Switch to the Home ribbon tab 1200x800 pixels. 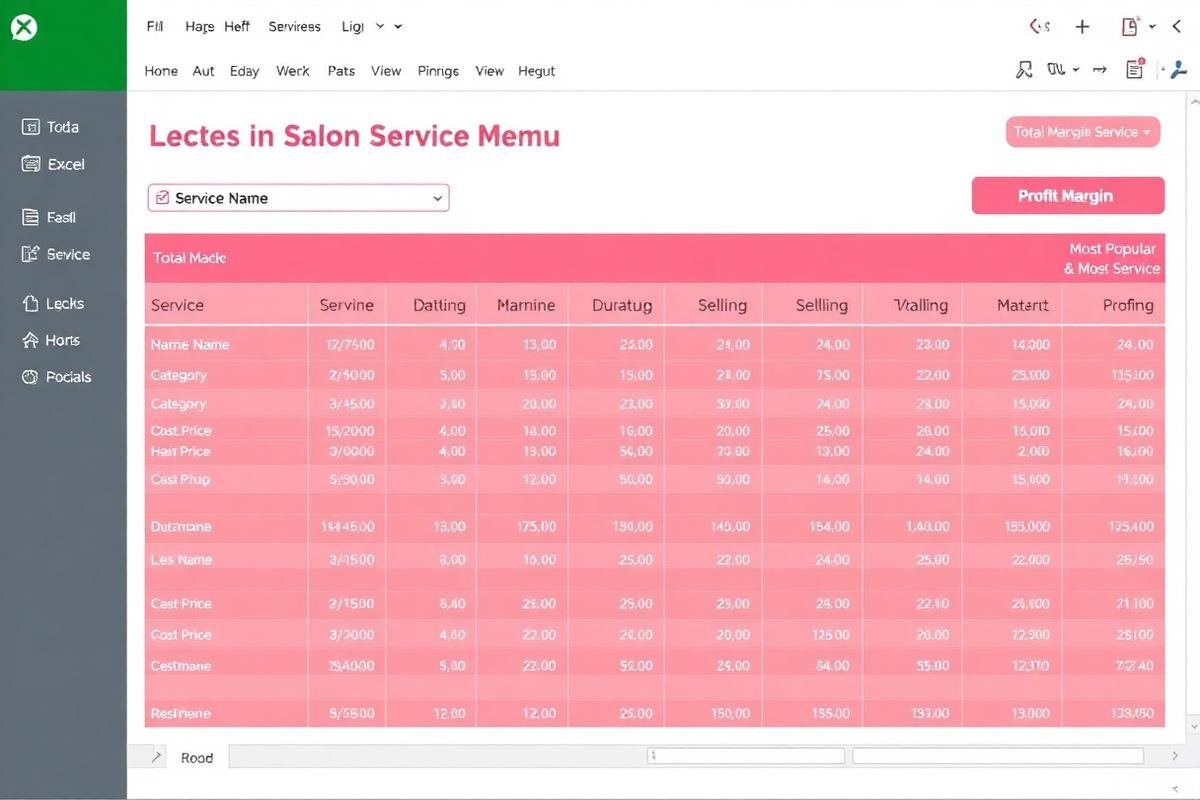click(x=161, y=71)
